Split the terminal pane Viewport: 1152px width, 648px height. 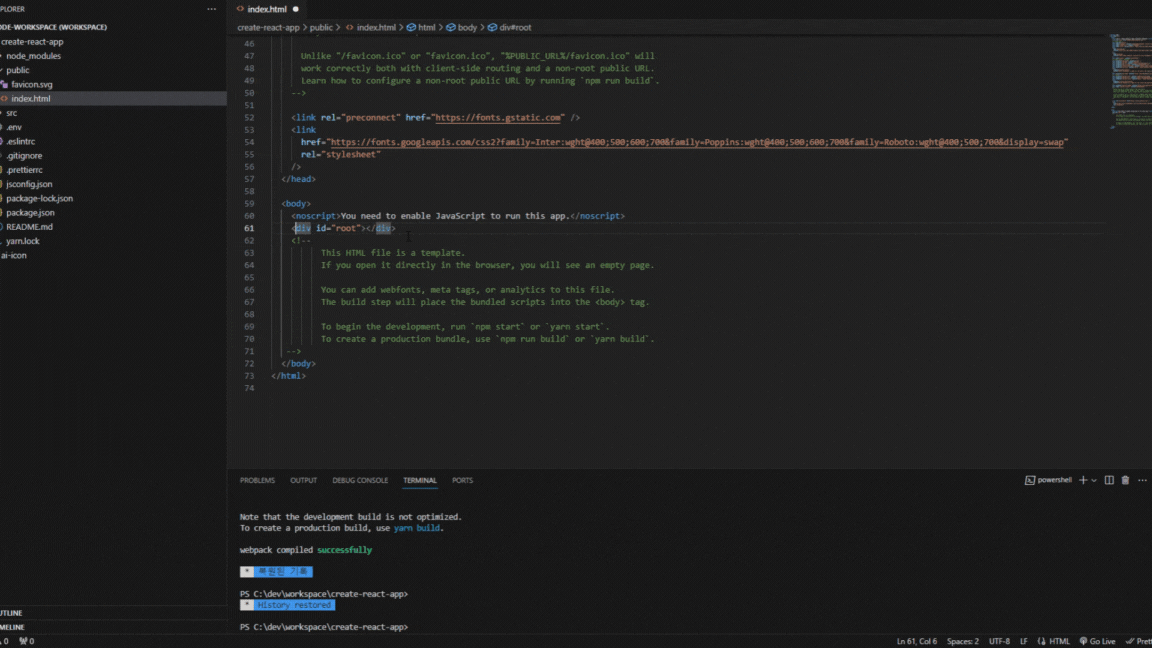(x=1109, y=480)
